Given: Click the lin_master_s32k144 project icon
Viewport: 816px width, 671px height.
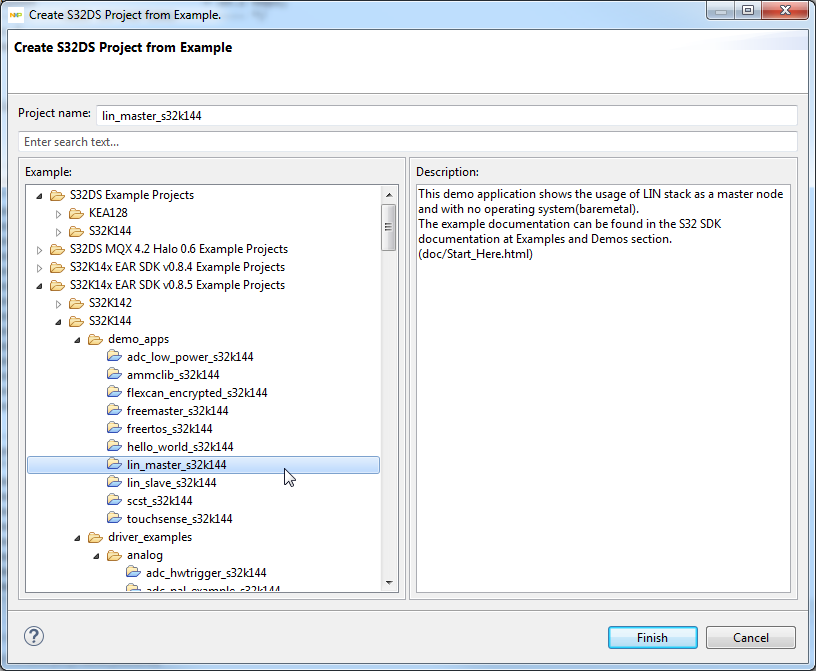Looking at the screenshot, I should click(x=114, y=464).
